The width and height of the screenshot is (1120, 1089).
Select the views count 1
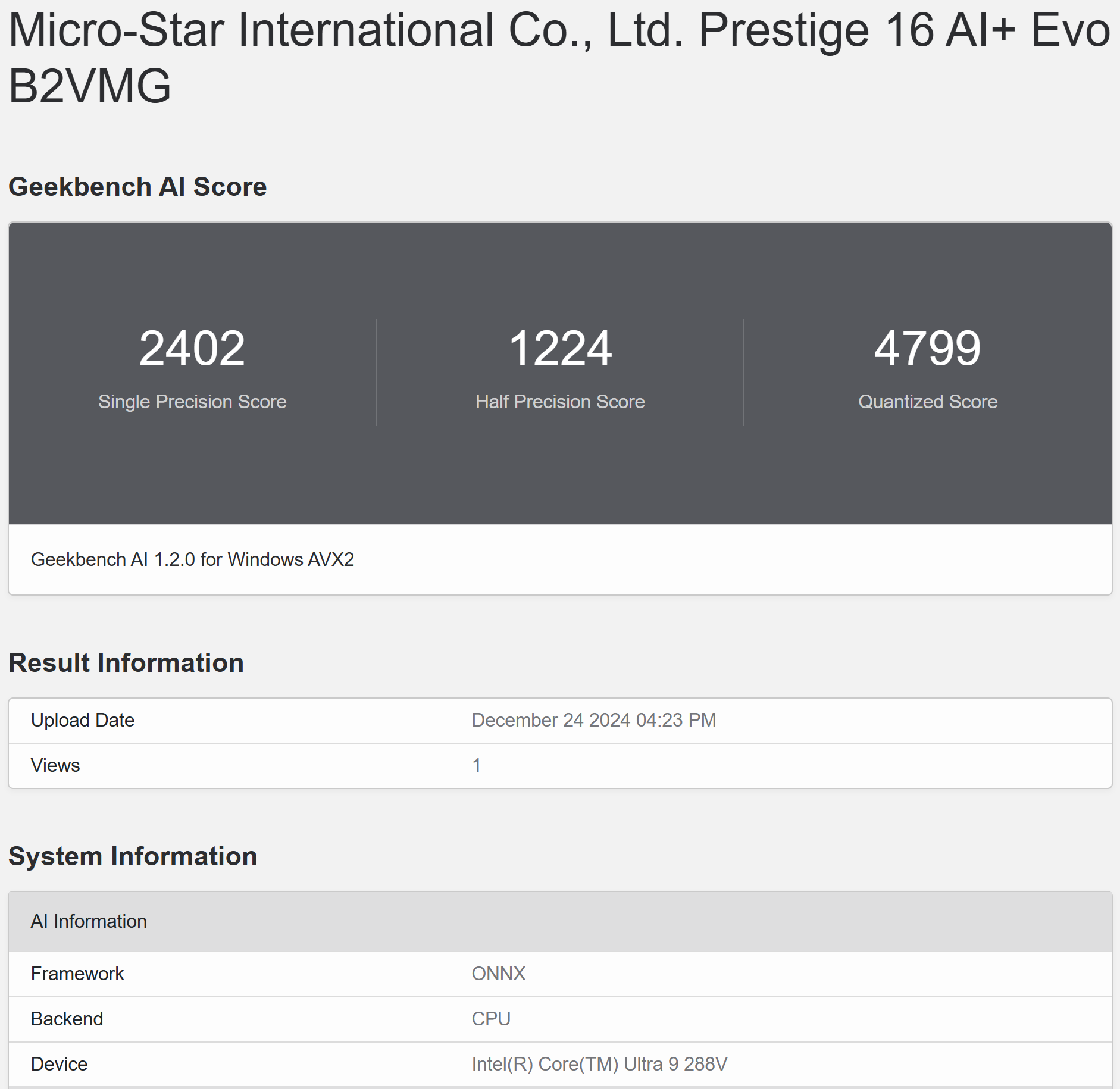(477, 765)
